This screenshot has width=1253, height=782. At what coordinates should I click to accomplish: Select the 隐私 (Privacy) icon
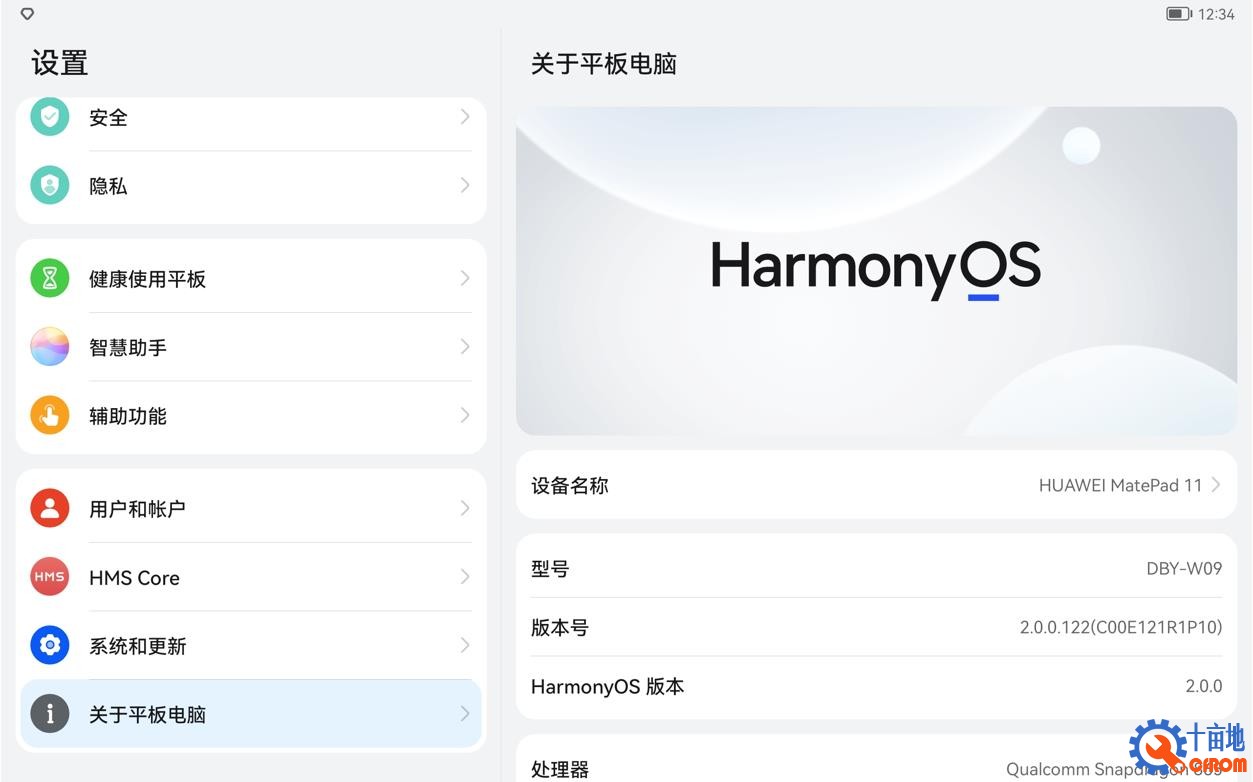click(49, 185)
